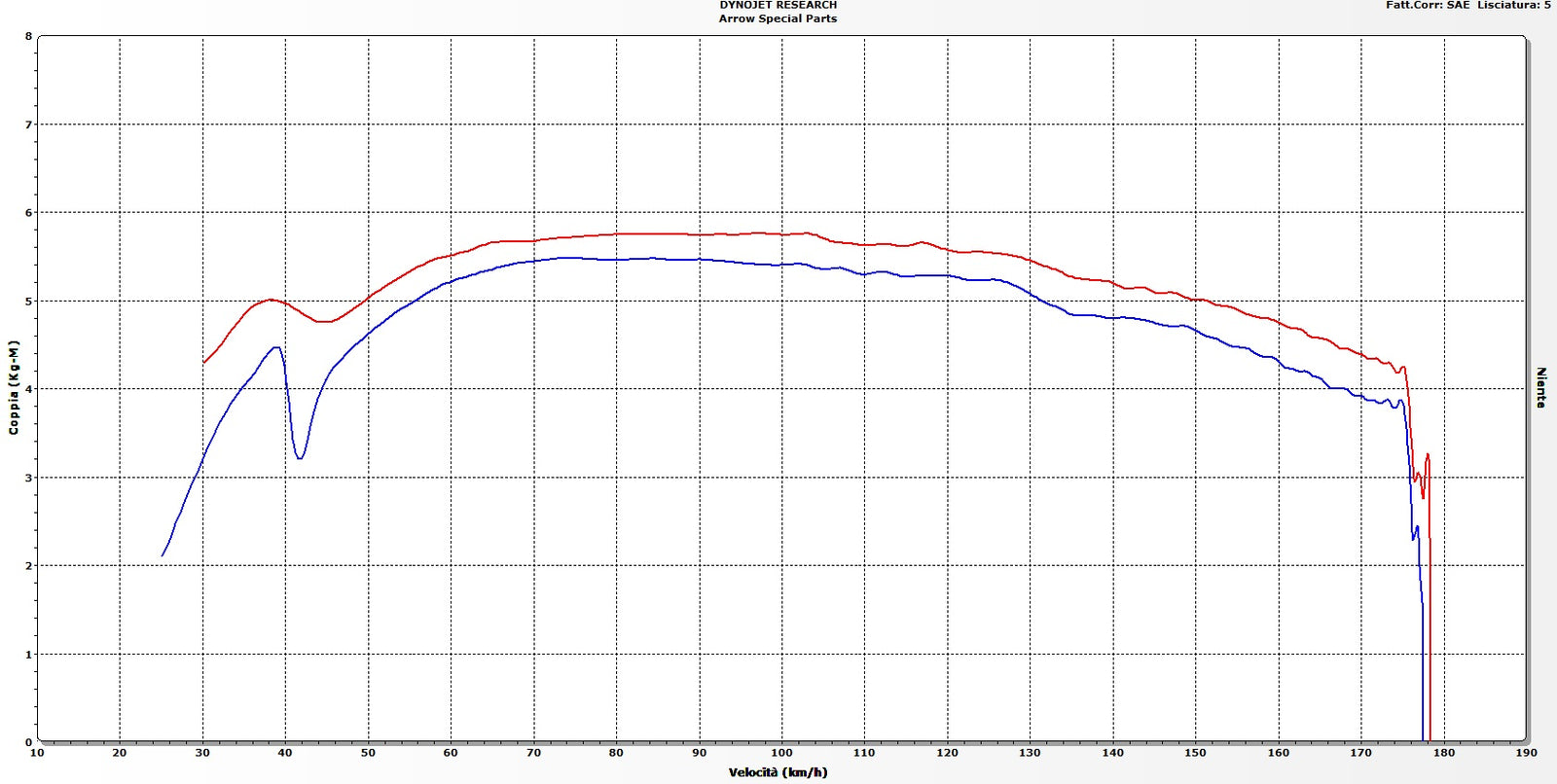Click the 140 speed tick label
1557x784 pixels.
tap(1112, 753)
